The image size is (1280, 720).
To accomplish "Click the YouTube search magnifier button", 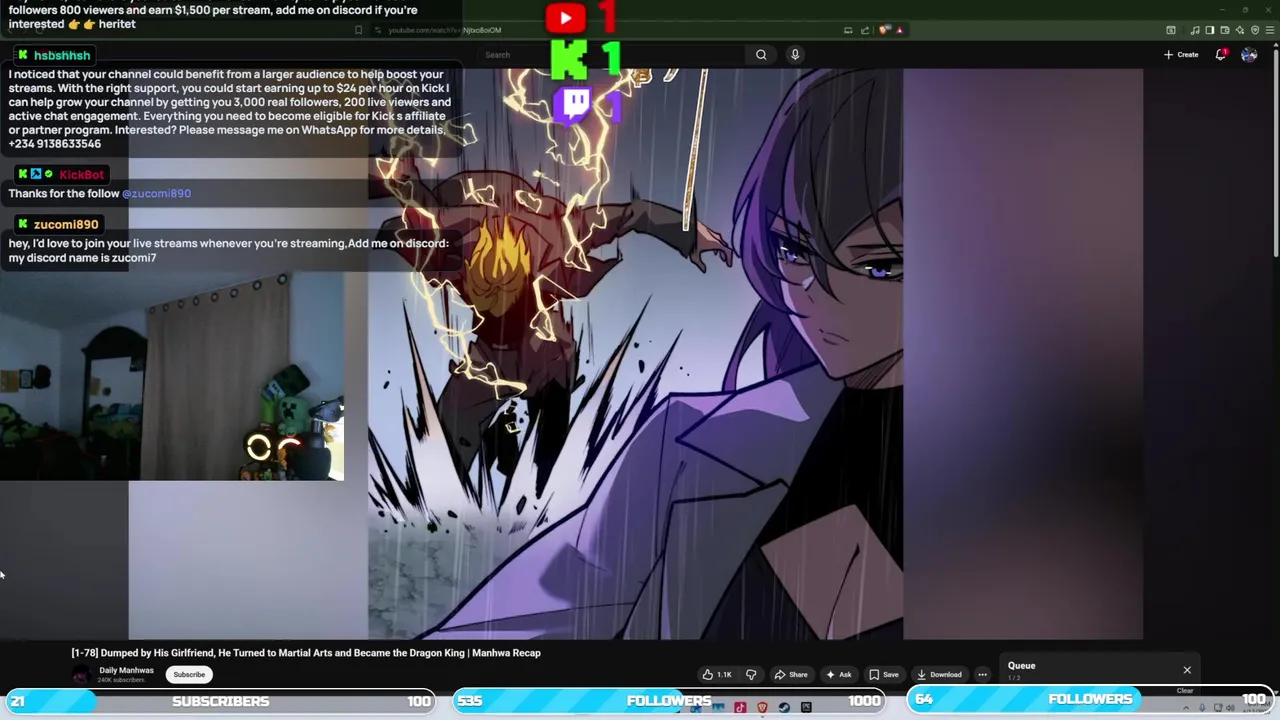I will click(761, 55).
